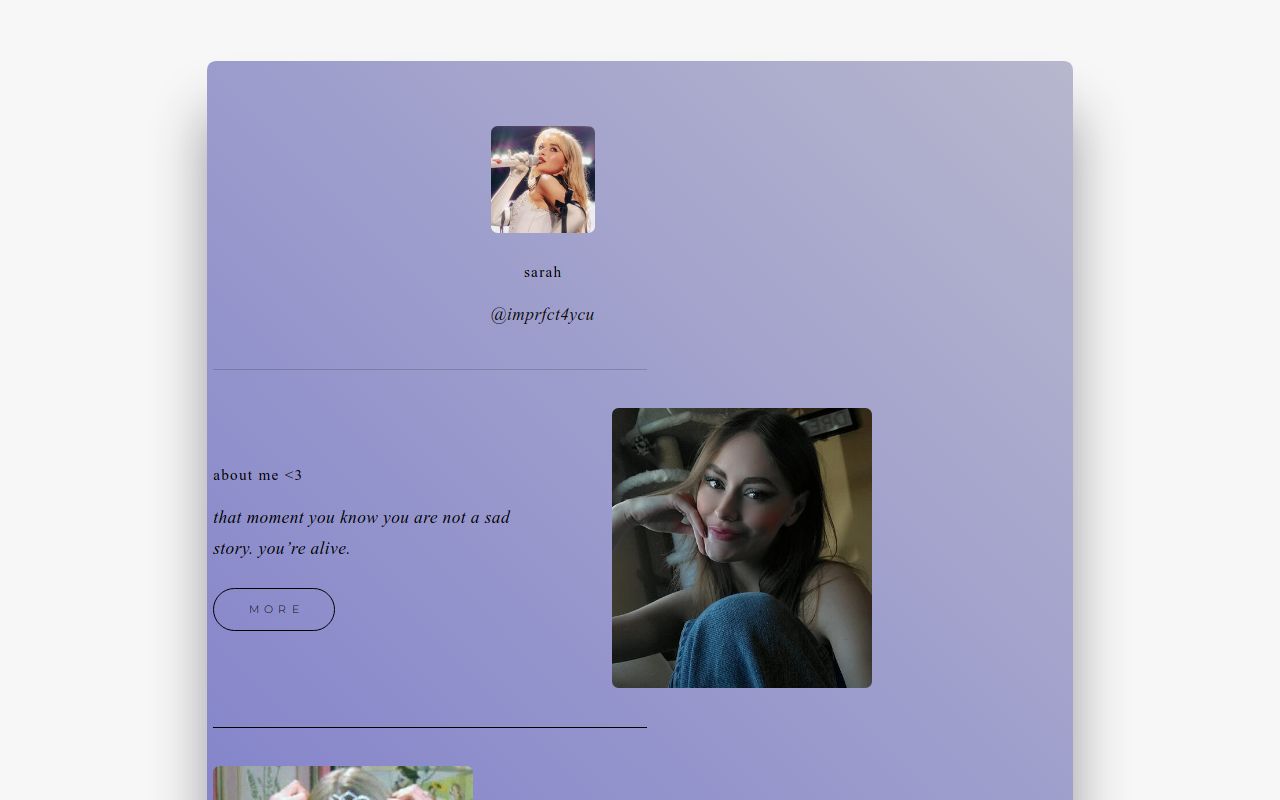Open the @imprfct4ycu handle link
The height and width of the screenshot is (800, 1280).
click(x=542, y=315)
